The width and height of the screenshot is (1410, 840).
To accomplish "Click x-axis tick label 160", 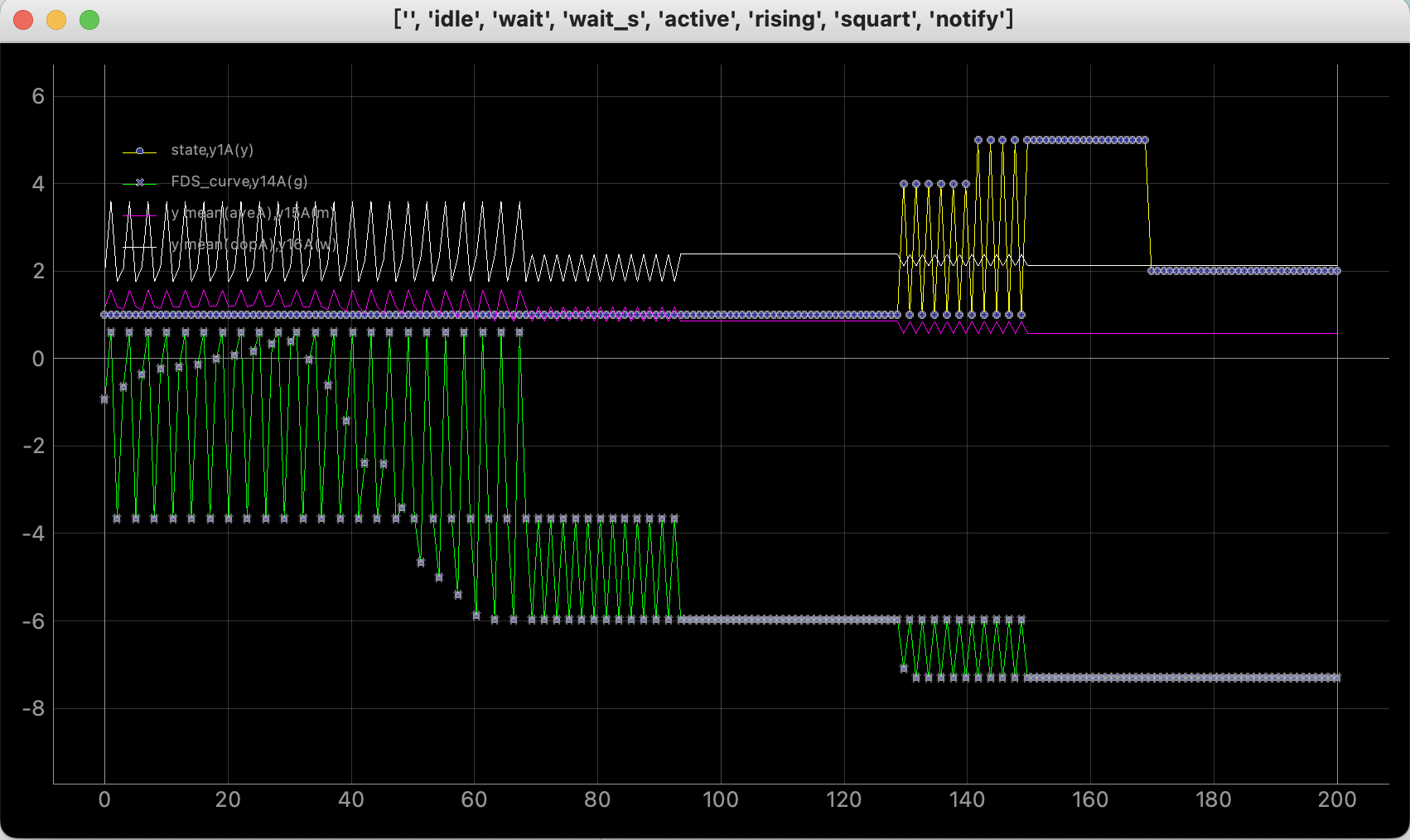I will 1090,799.
